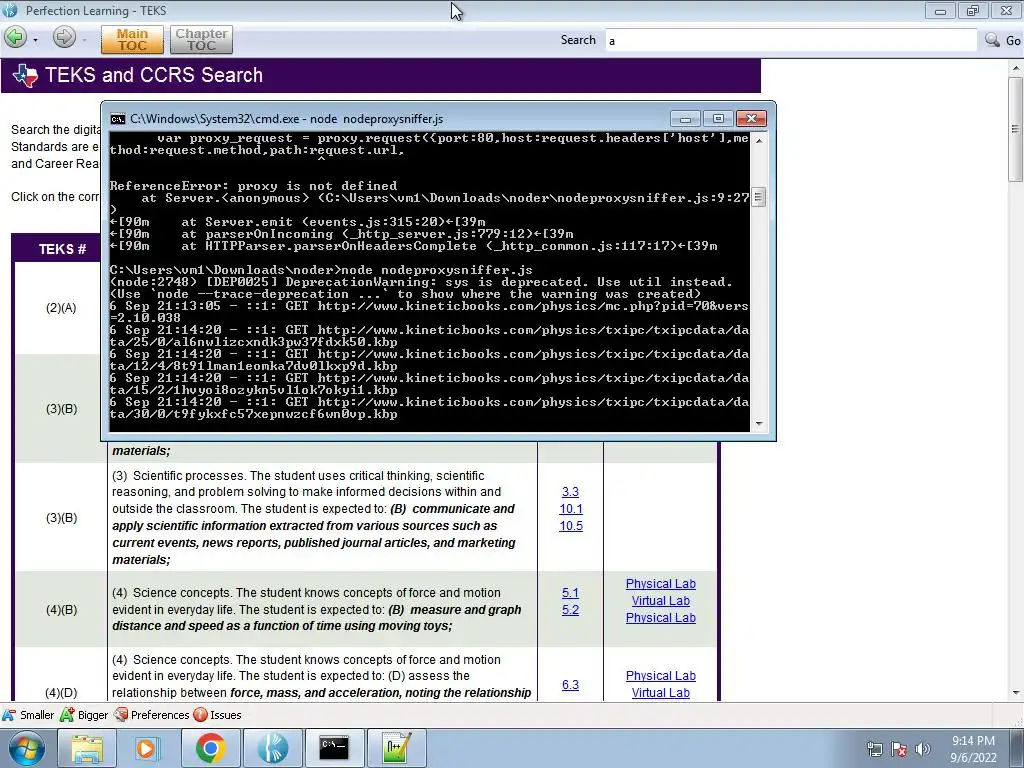Click cmd window system menu icon

pyautogui.click(x=118, y=119)
